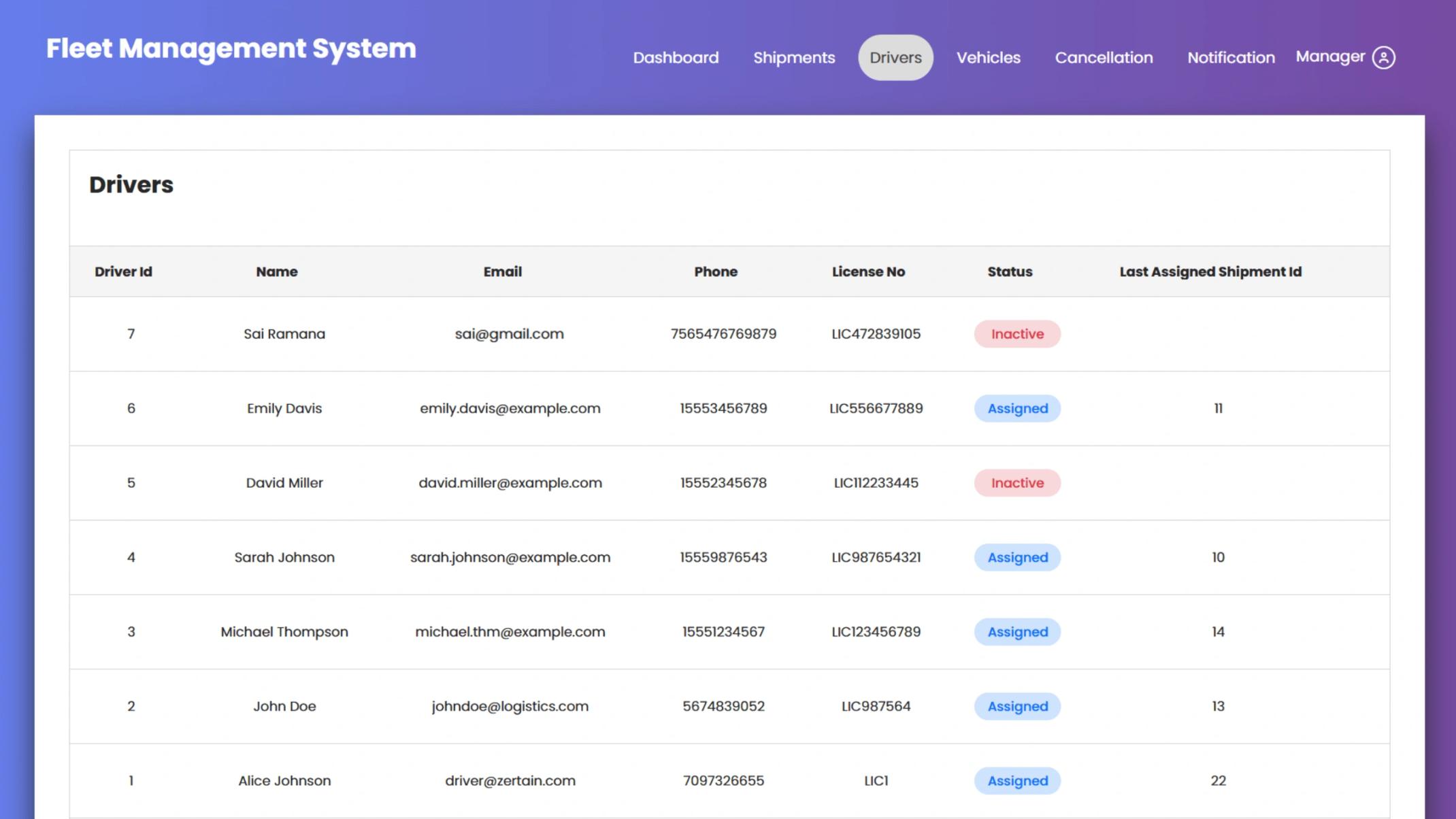
Task: Click phone number 15553456789
Action: pyautogui.click(x=723, y=408)
